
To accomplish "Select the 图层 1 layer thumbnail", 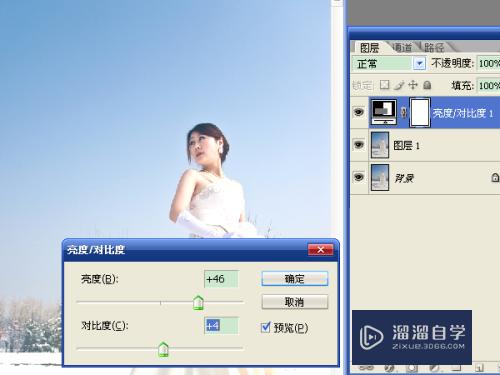I will click(380, 145).
